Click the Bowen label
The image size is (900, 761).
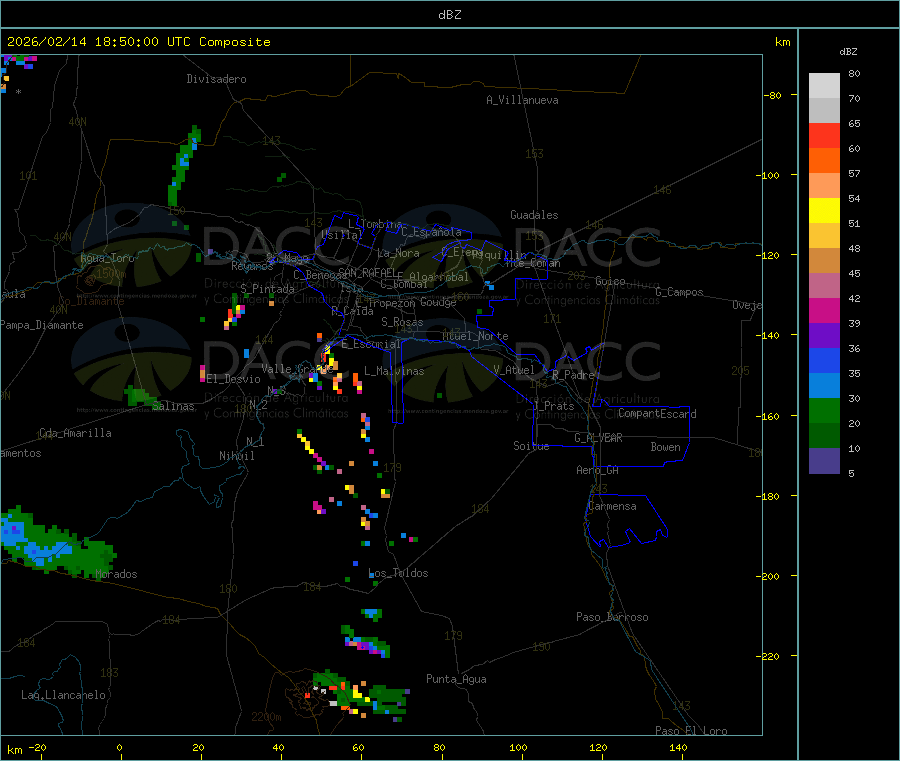pyautogui.click(x=665, y=447)
